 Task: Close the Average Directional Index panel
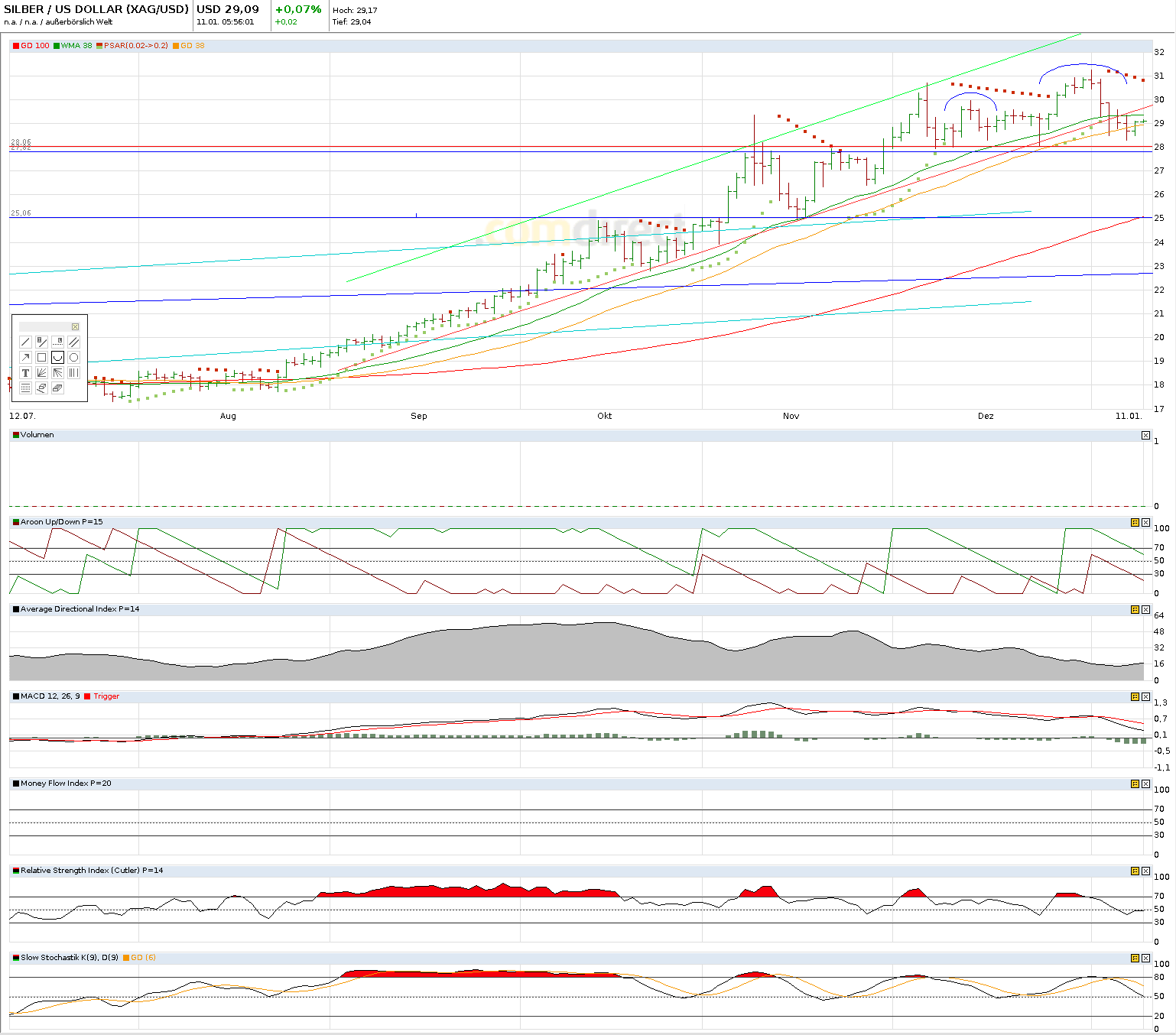[x=1145, y=610]
